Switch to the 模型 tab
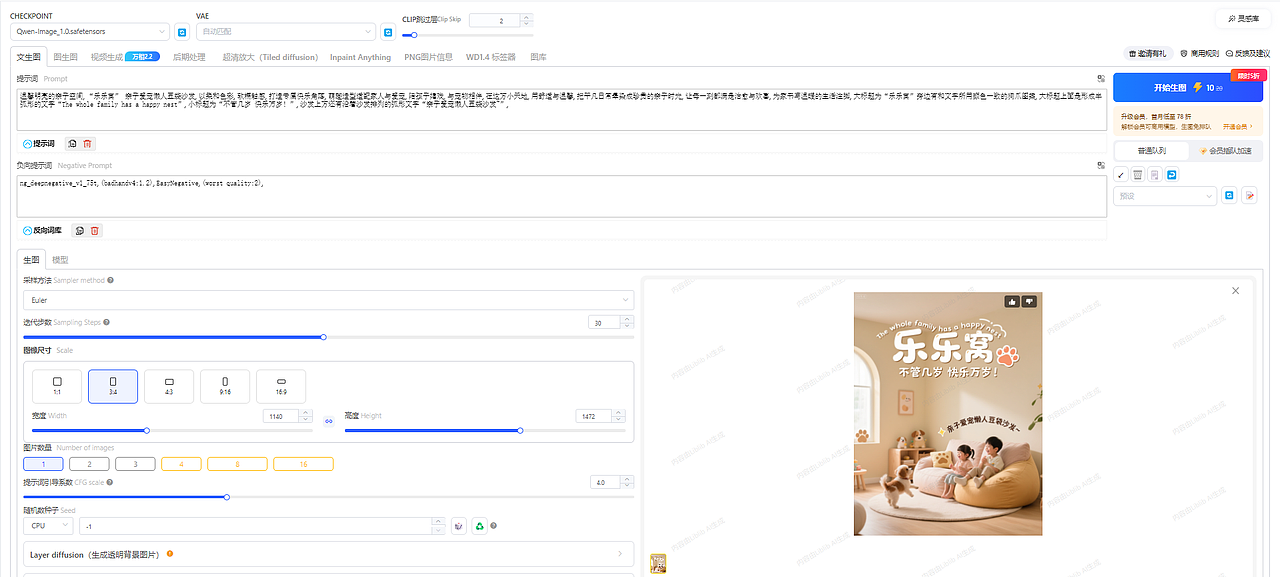 pos(59,259)
